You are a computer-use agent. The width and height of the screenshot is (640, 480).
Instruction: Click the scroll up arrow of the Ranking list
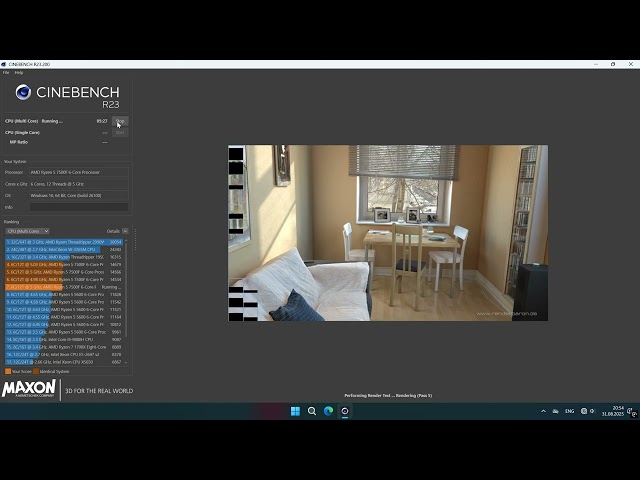tap(126, 241)
